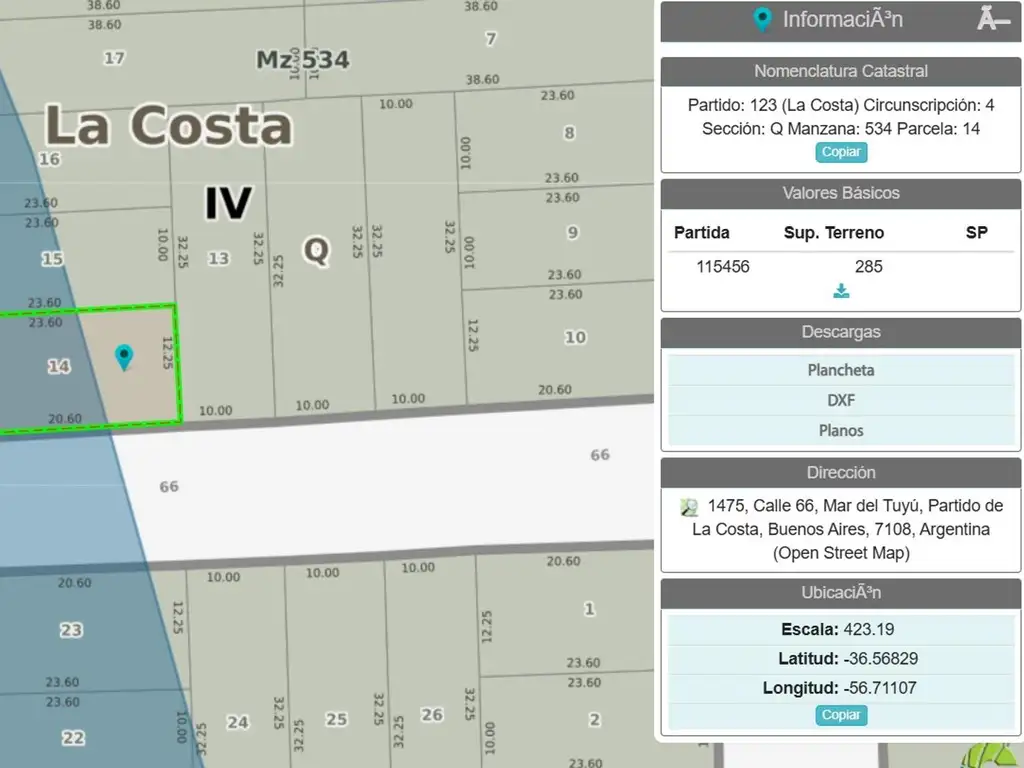Click the Latitud value row
Image resolution: width=1024 pixels, height=768 pixels.
coord(841,659)
